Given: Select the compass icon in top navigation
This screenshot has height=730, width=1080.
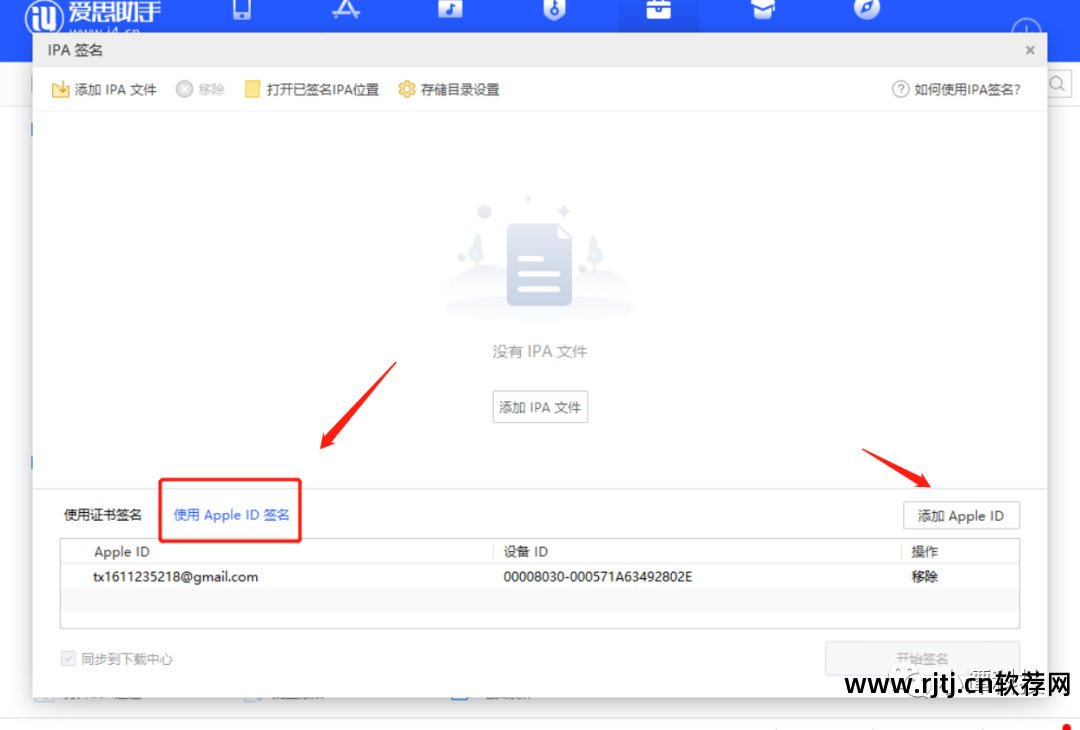Looking at the screenshot, I should tap(866, 10).
